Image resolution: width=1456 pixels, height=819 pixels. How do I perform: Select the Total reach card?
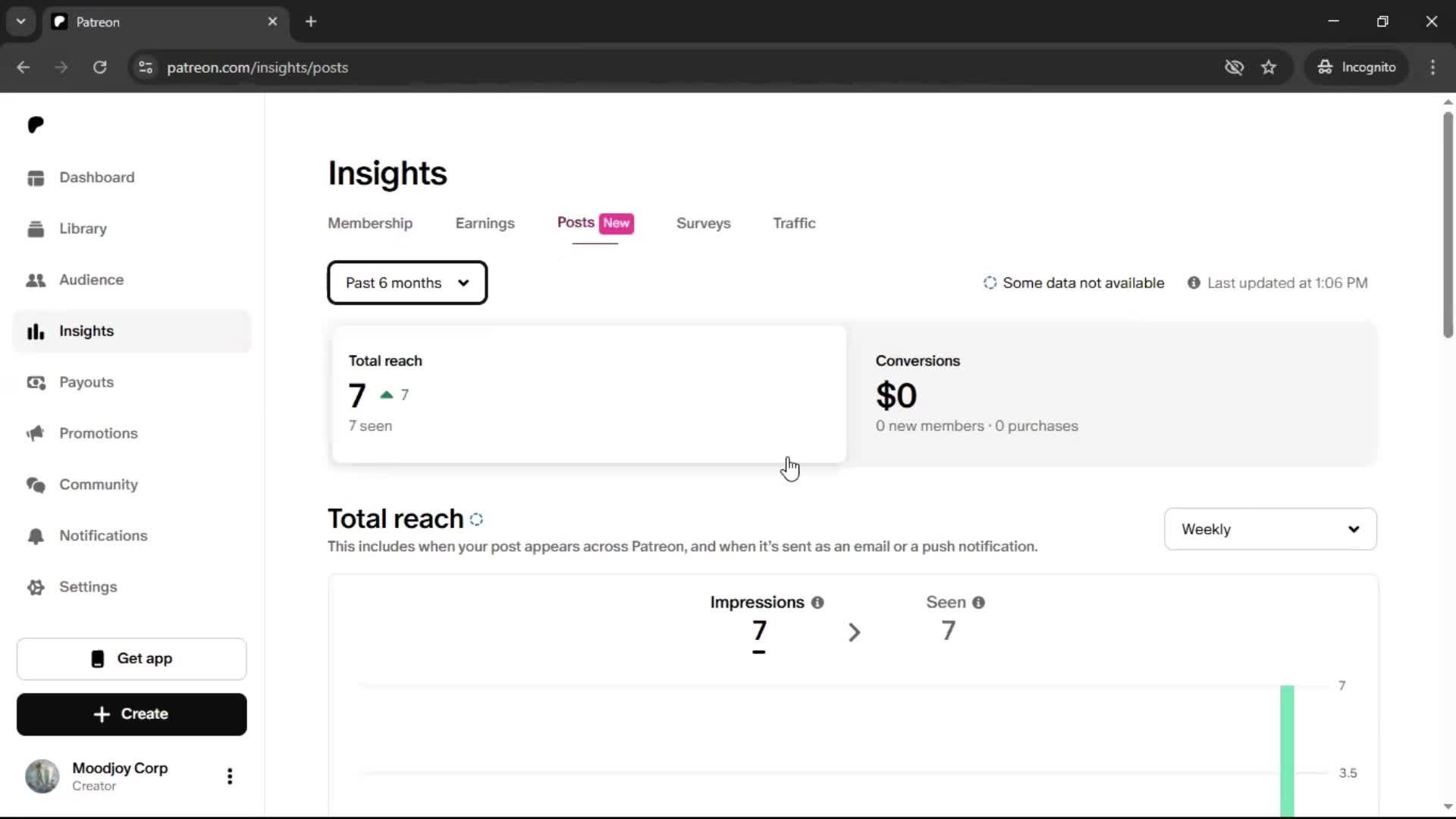click(589, 394)
